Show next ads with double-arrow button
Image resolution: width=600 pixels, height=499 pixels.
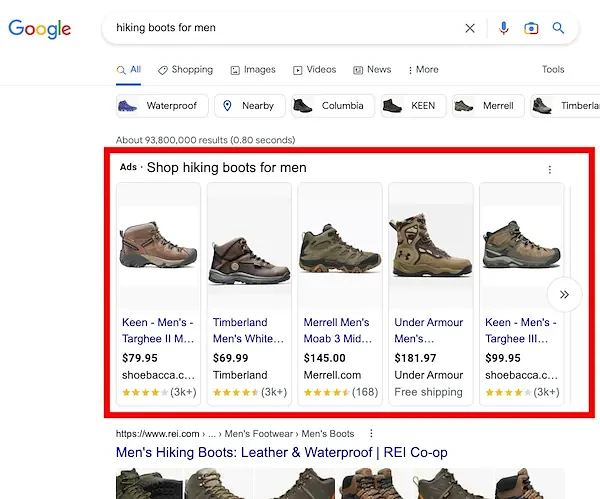pyautogui.click(x=564, y=294)
